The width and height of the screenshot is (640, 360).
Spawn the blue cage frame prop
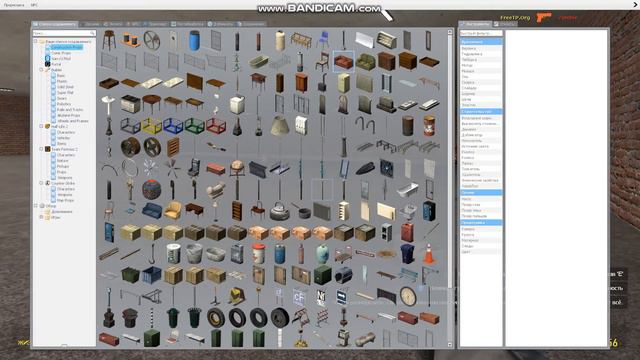pos(173,126)
